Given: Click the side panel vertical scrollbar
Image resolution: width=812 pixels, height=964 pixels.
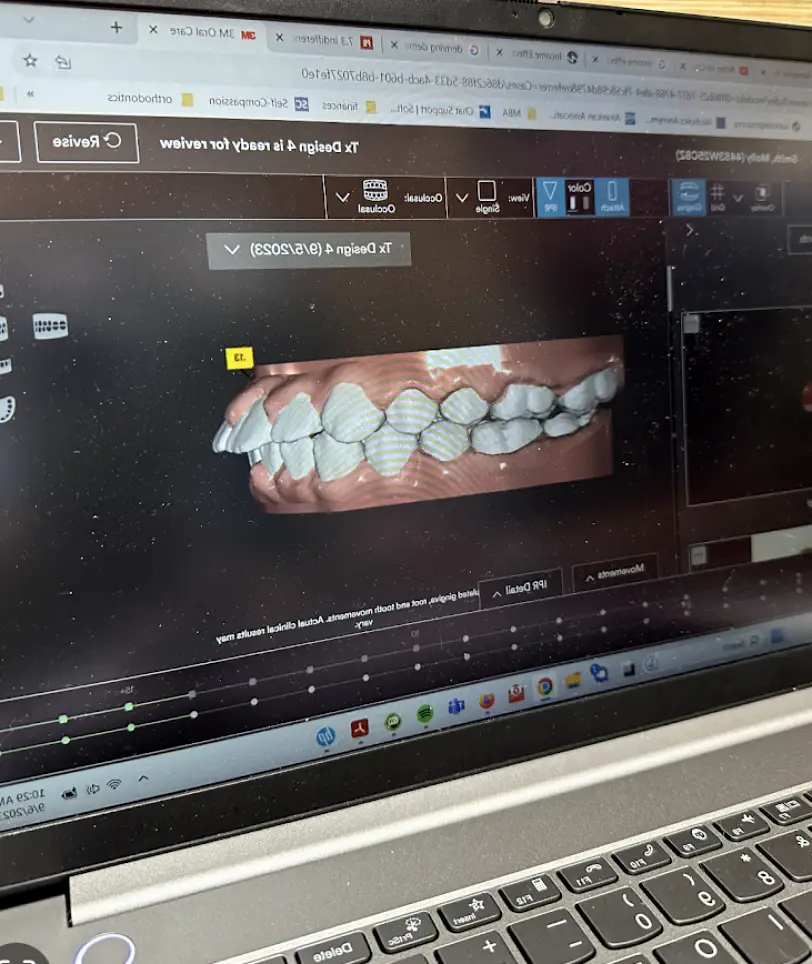Looking at the screenshot, I should click(x=670, y=289).
